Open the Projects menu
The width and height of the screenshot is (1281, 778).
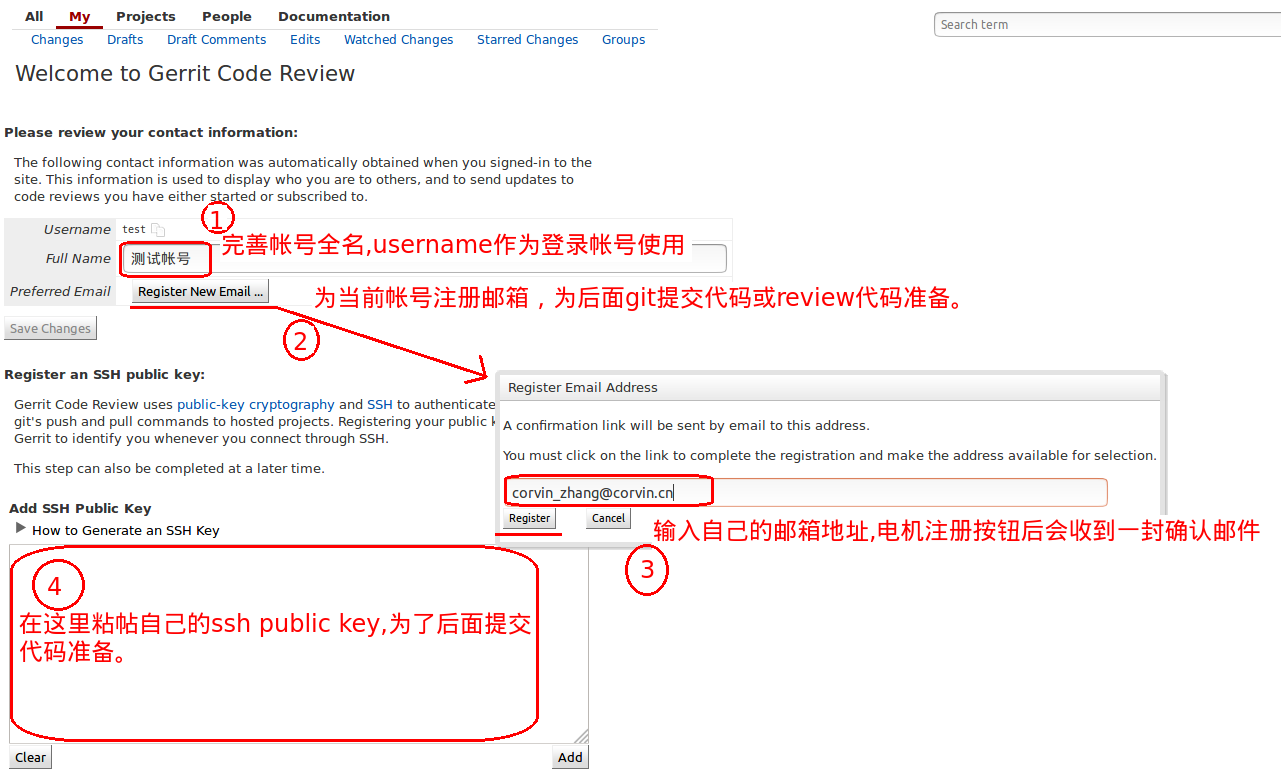pyautogui.click(x=145, y=16)
